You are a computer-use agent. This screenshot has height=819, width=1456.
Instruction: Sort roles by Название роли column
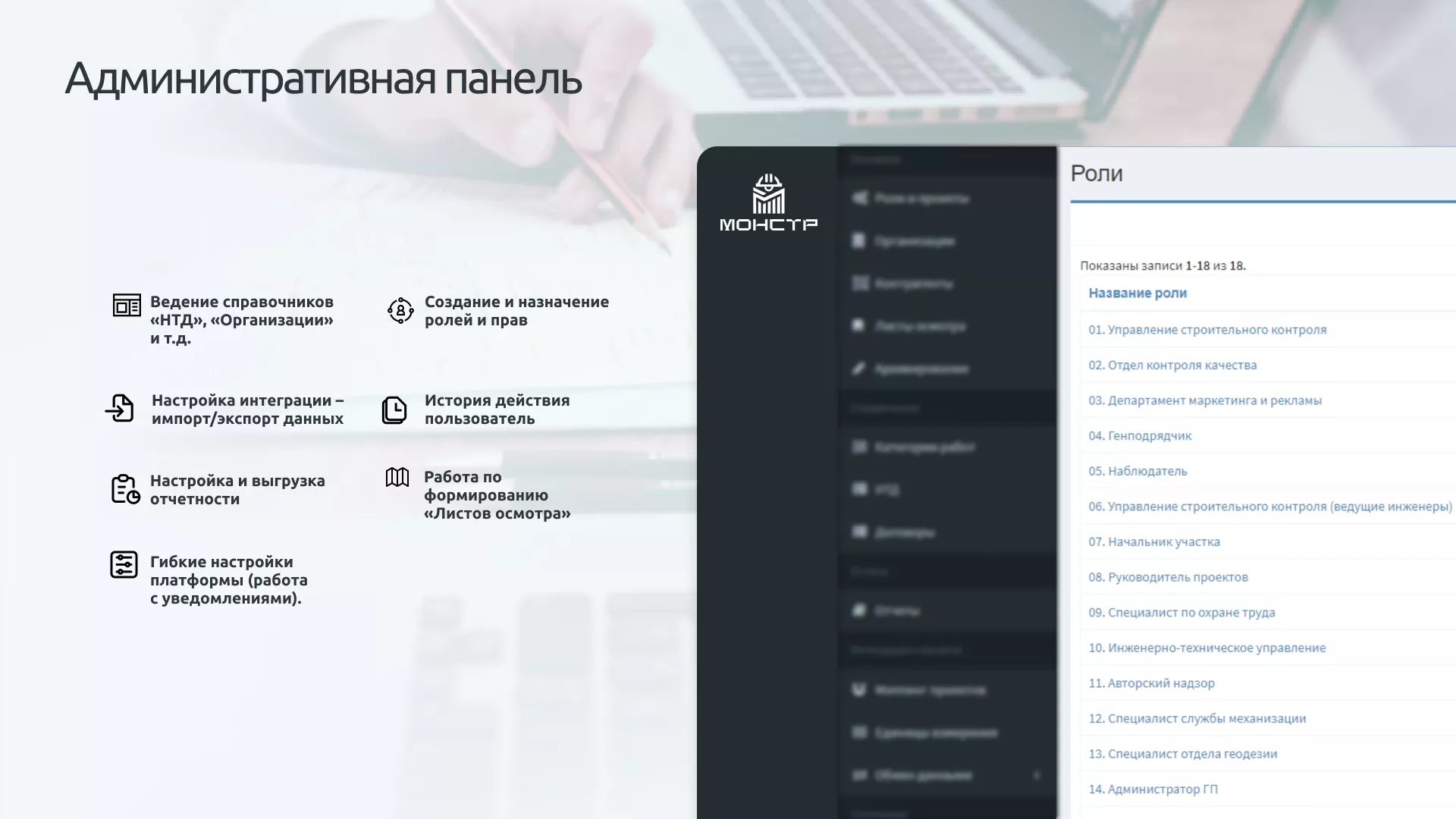[x=1137, y=293]
